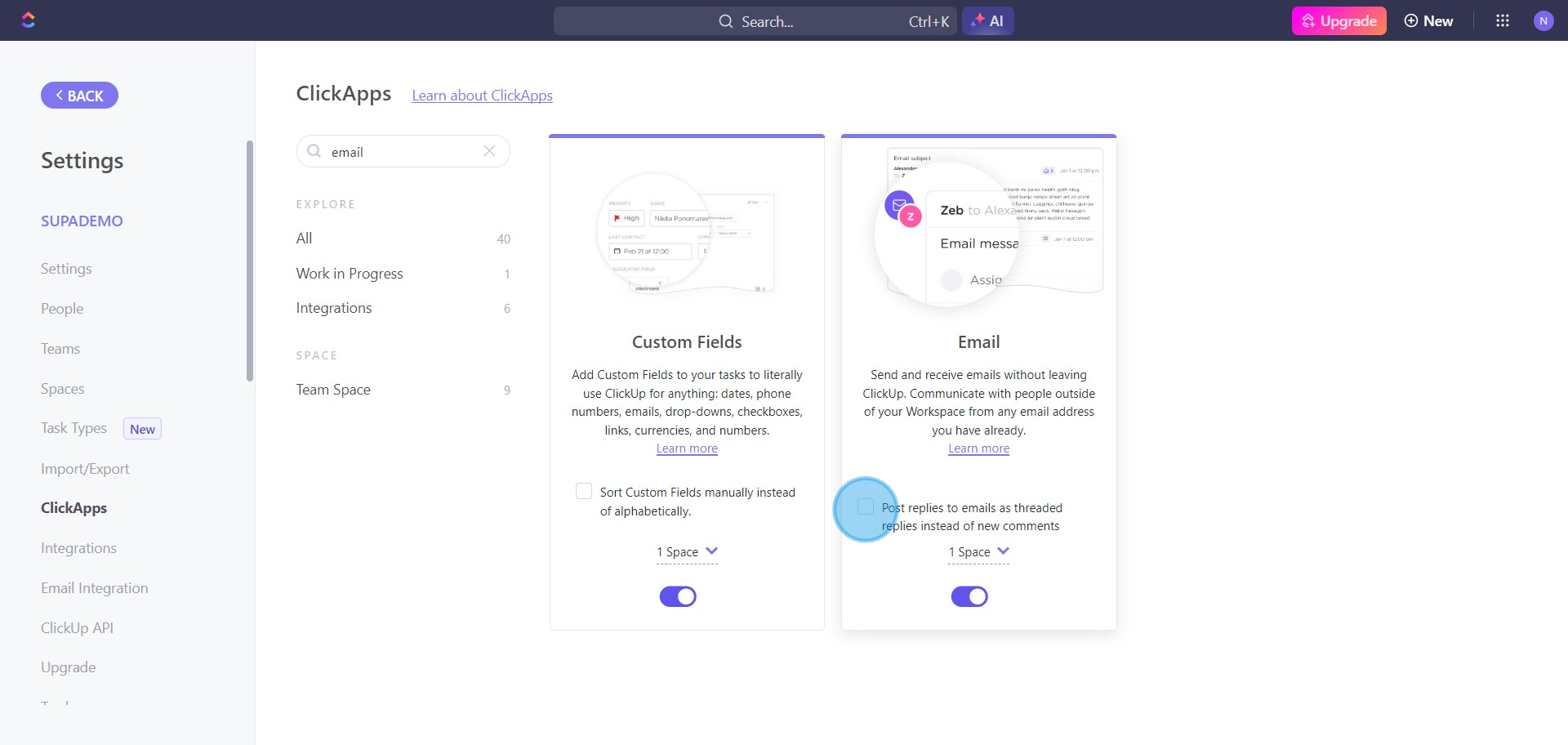1568x745 pixels.
Task: Toggle the Email ClickApp switch
Action: coord(969,596)
